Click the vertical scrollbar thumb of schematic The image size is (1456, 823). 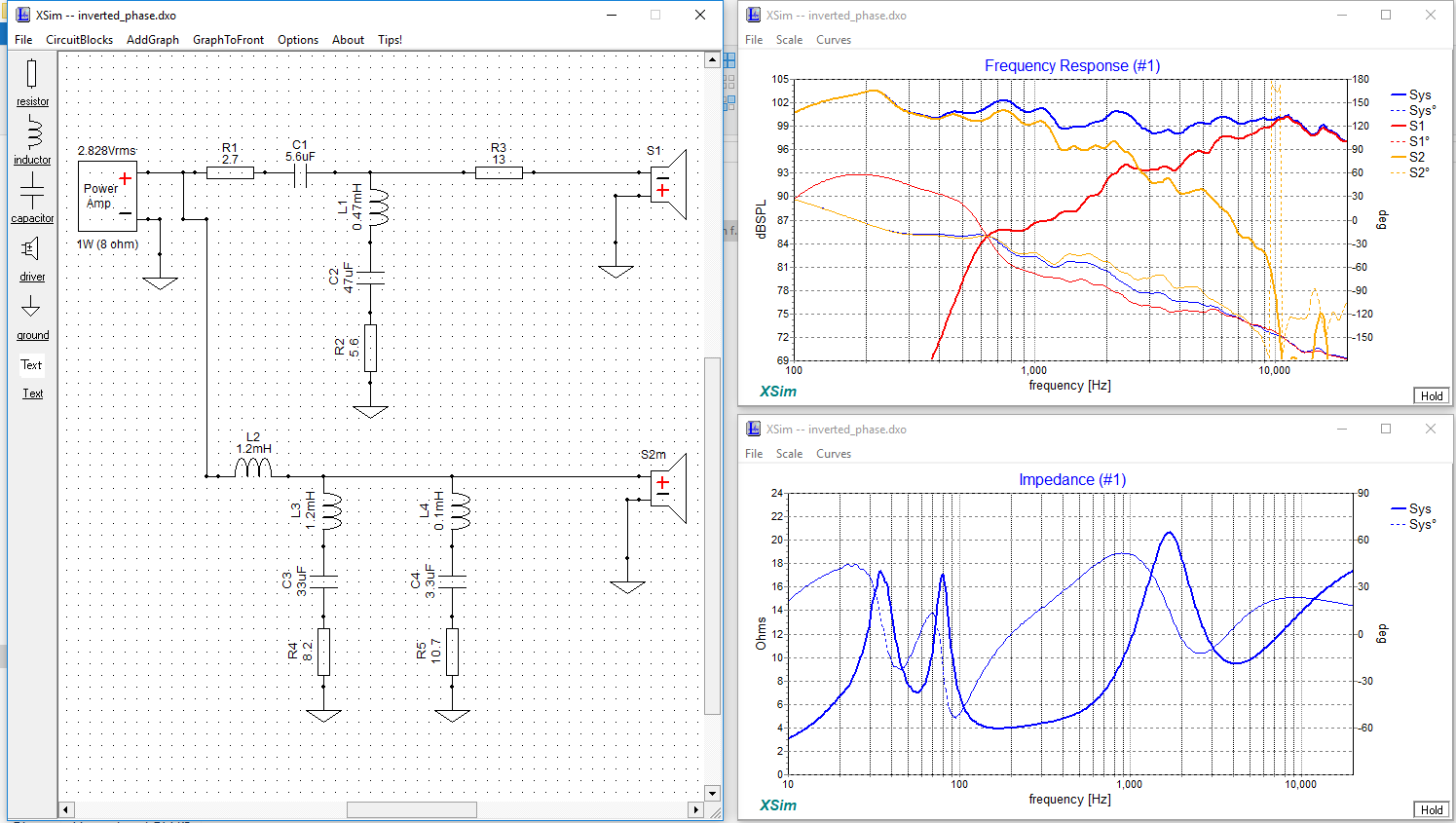click(x=712, y=537)
